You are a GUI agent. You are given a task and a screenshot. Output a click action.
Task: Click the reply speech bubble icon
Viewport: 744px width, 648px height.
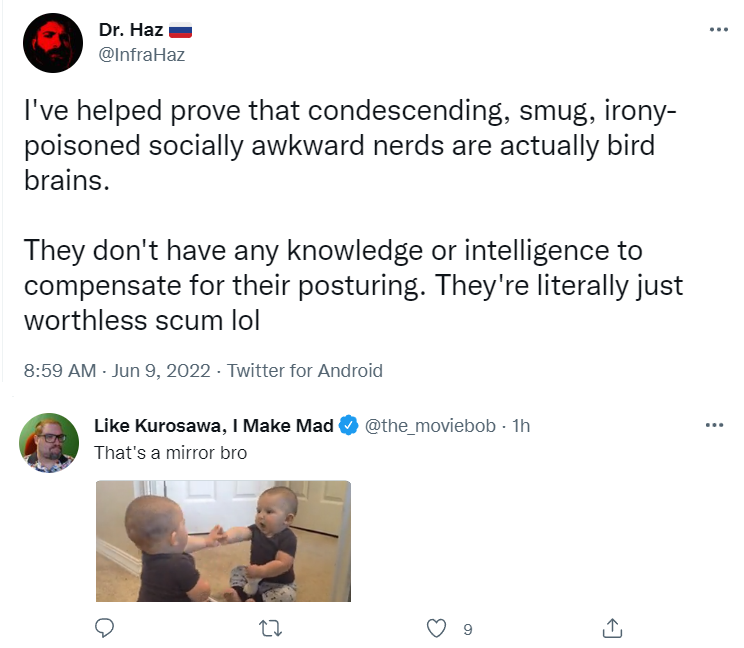pyautogui.click(x=105, y=628)
